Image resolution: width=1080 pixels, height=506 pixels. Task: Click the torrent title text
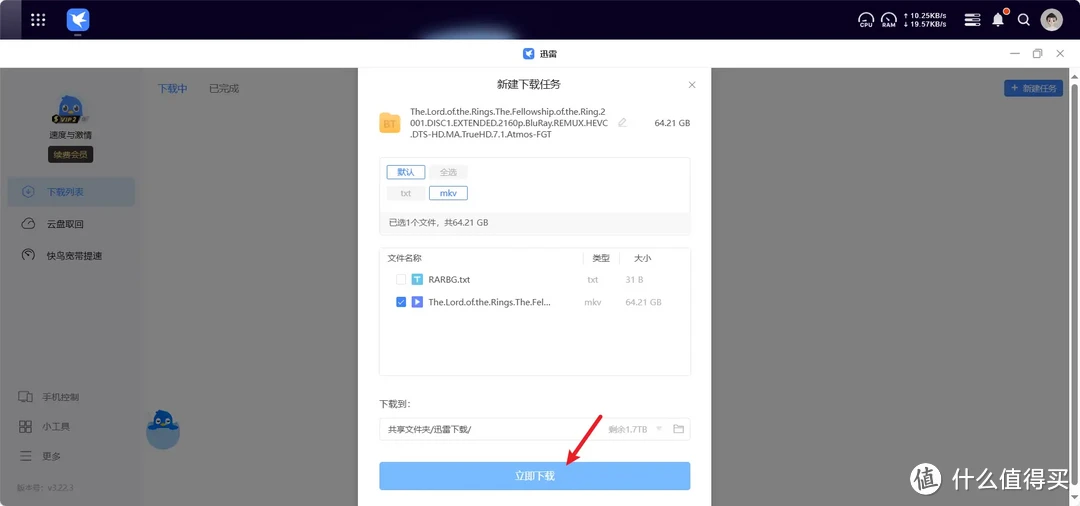[x=509, y=123]
